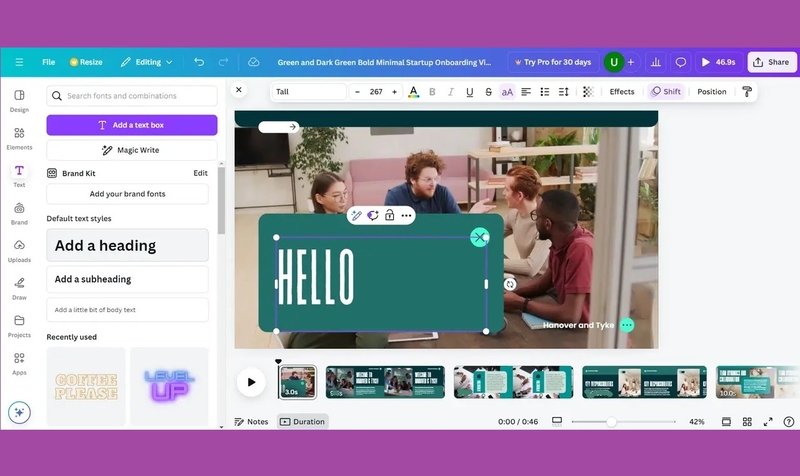The width and height of the screenshot is (800, 476).
Task: Toggle the Duration button
Action: click(x=303, y=421)
